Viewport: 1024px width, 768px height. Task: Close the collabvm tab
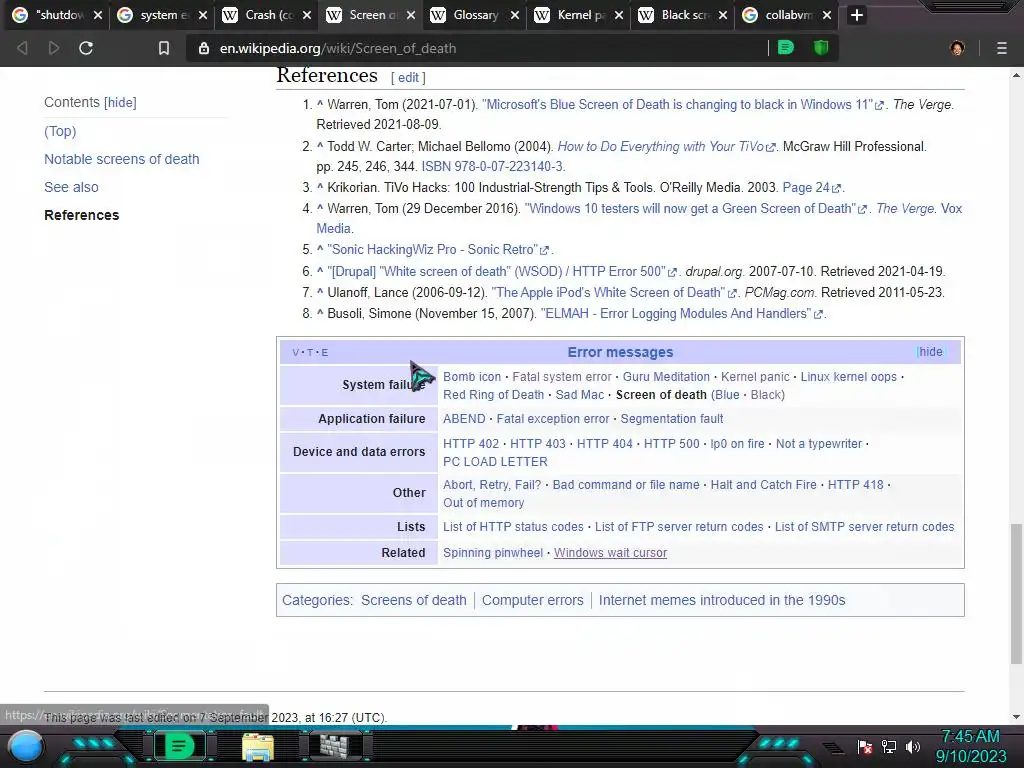pyautogui.click(x=827, y=15)
